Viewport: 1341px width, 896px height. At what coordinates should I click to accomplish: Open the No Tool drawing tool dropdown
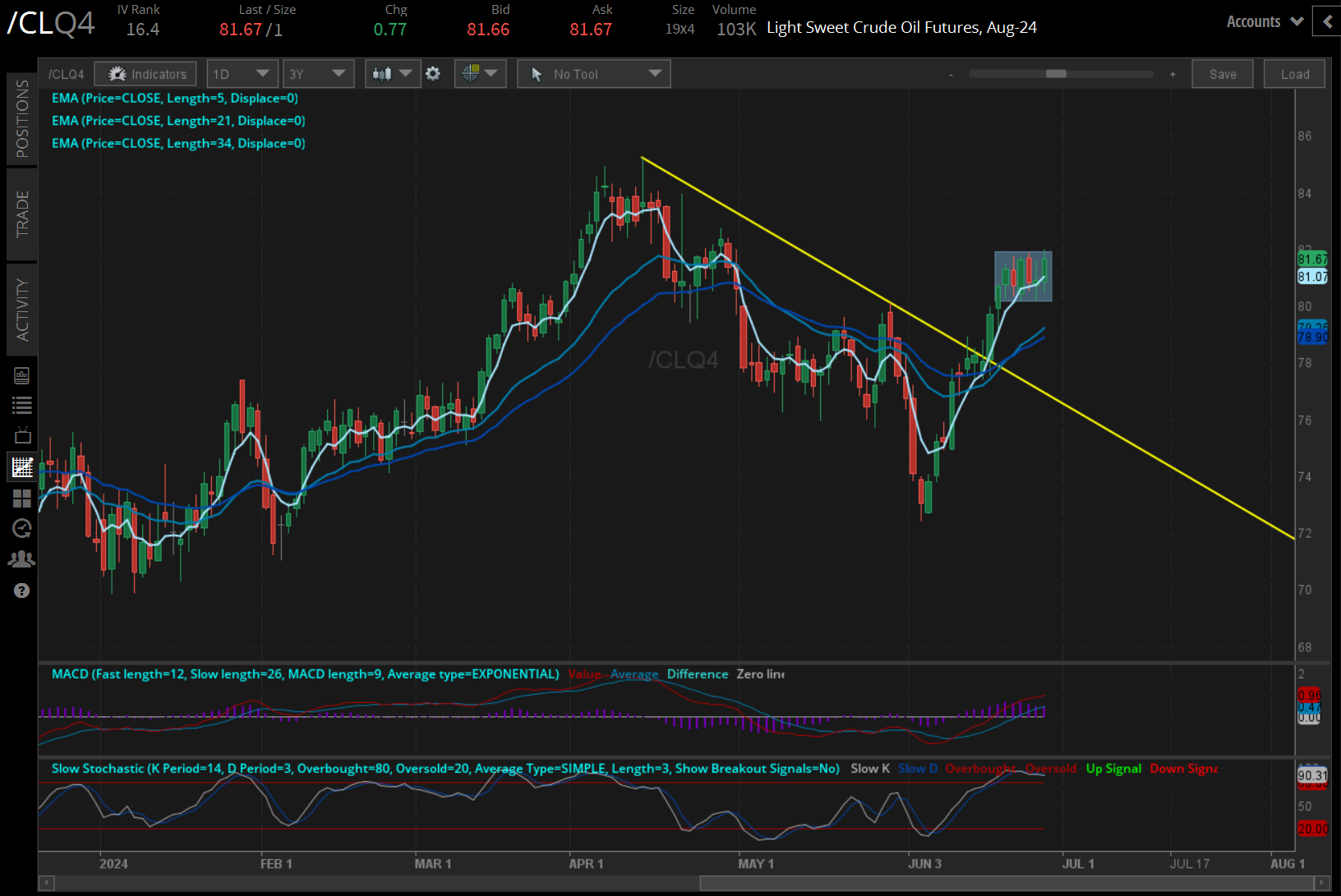pos(593,73)
